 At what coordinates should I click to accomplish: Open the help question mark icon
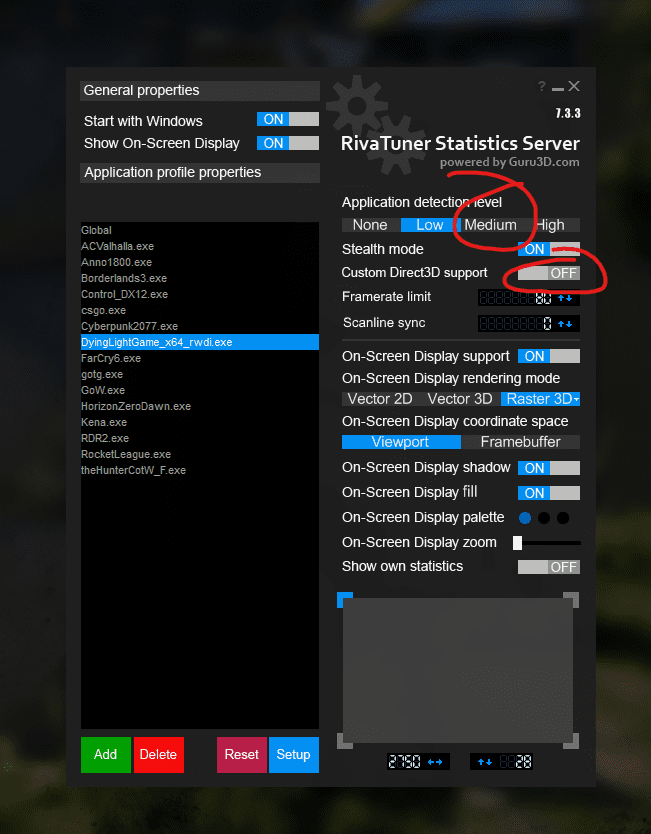point(541,86)
